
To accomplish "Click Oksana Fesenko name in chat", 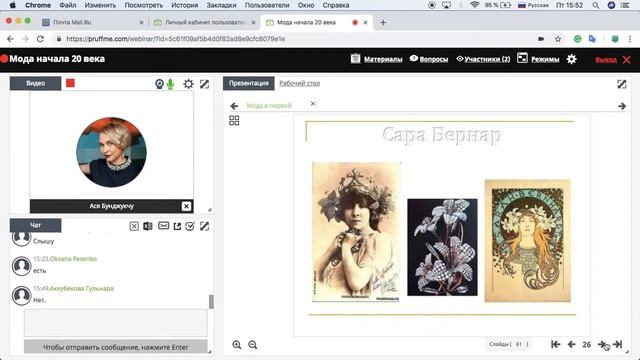I will coord(73,259).
